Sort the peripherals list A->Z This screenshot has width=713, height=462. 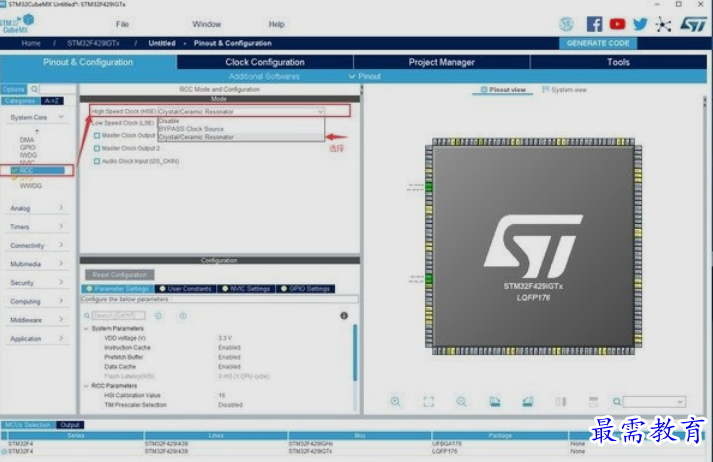click(x=52, y=101)
